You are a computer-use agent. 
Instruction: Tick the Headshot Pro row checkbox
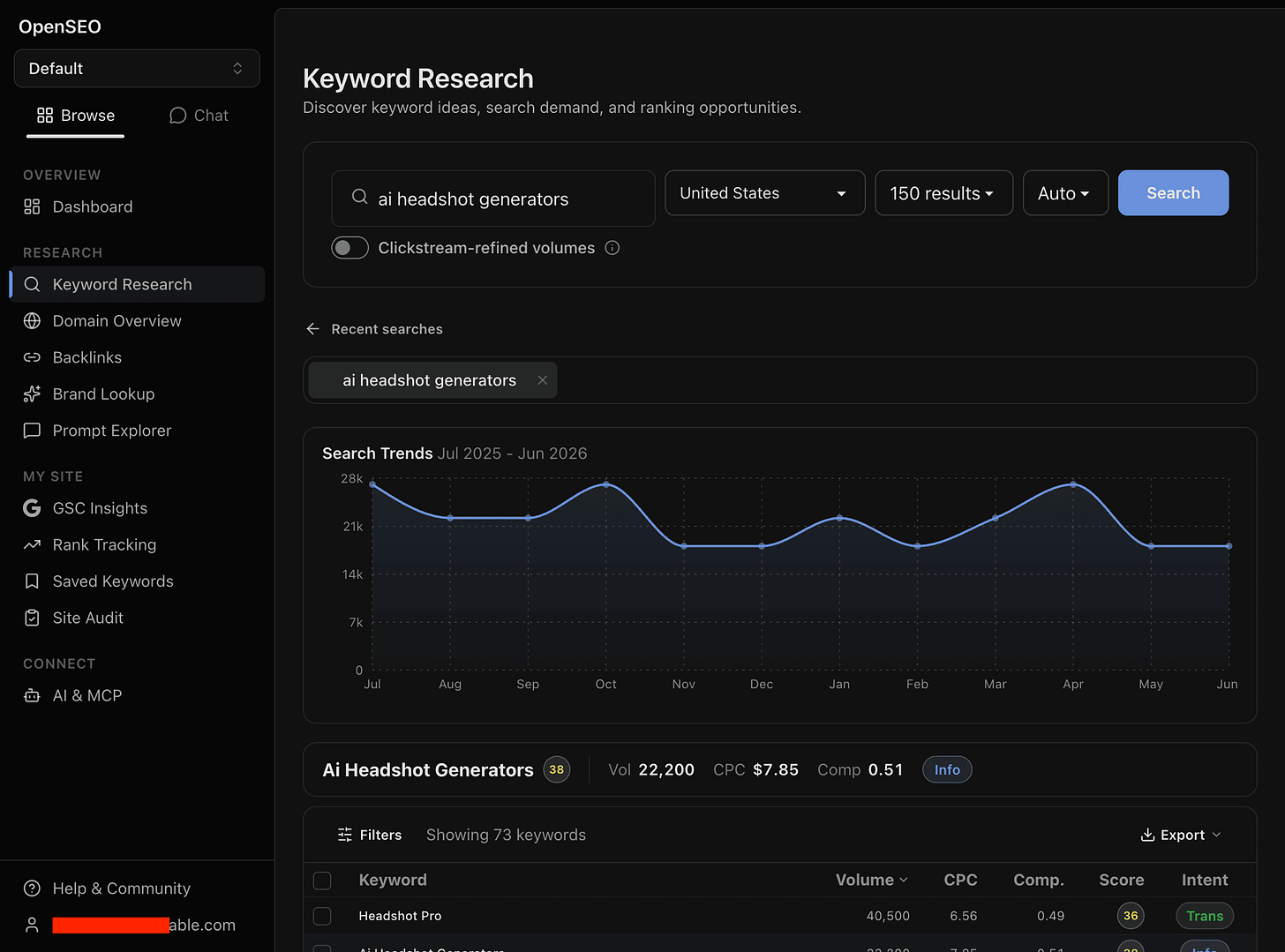pos(323,916)
